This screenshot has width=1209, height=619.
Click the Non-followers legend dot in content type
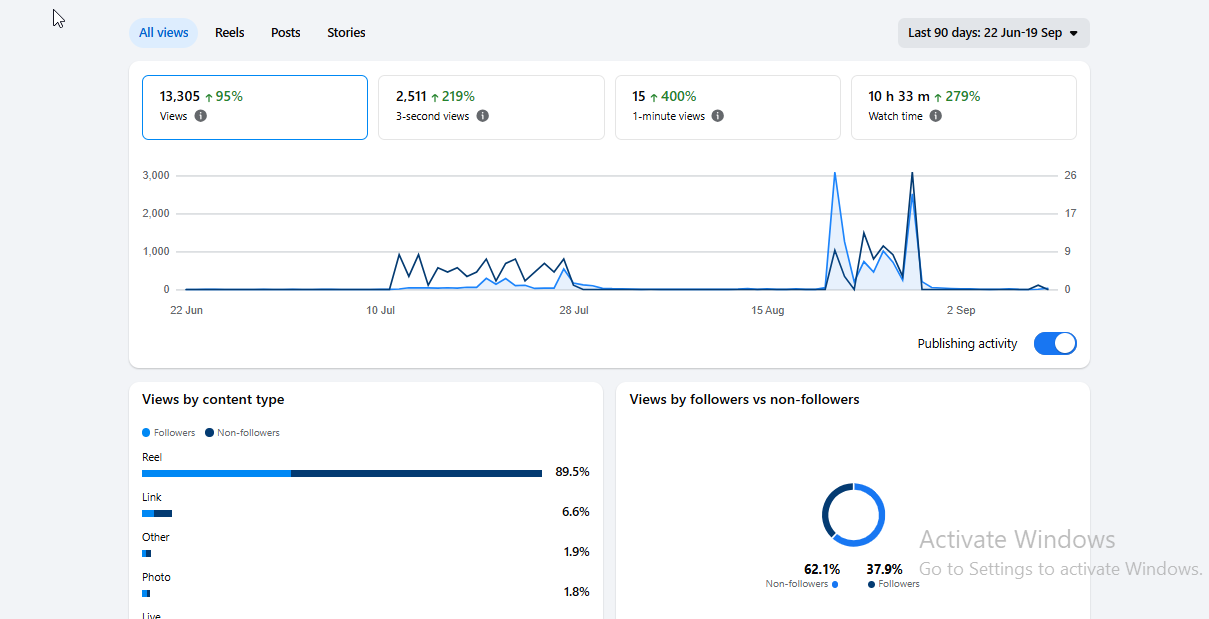tap(209, 433)
